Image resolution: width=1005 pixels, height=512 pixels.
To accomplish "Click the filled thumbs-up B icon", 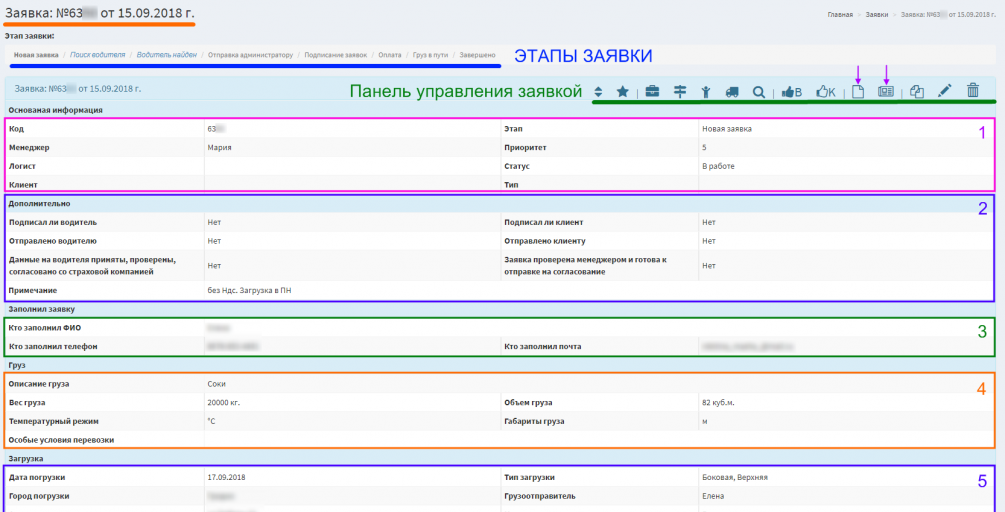I will click(x=792, y=92).
